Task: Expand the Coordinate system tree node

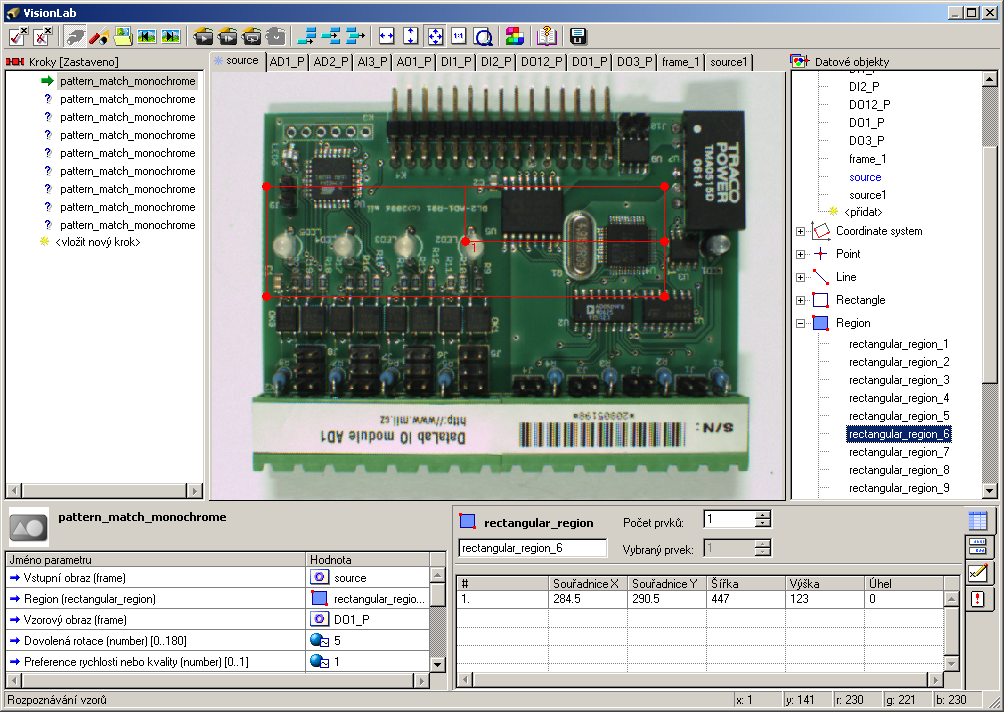Action: click(x=801, y=231)
